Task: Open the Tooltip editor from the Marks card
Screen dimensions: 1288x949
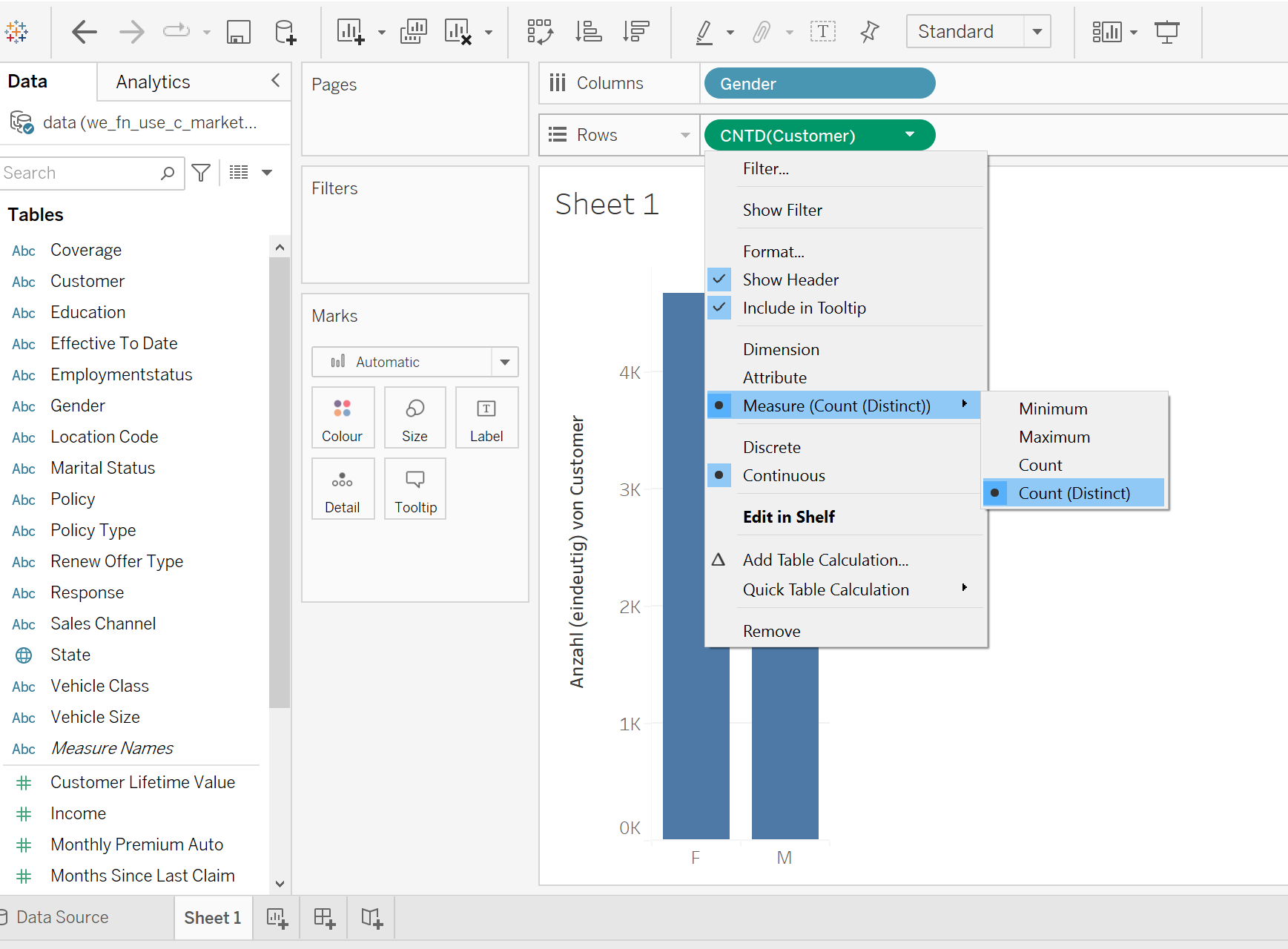Action: pos(415,489)
